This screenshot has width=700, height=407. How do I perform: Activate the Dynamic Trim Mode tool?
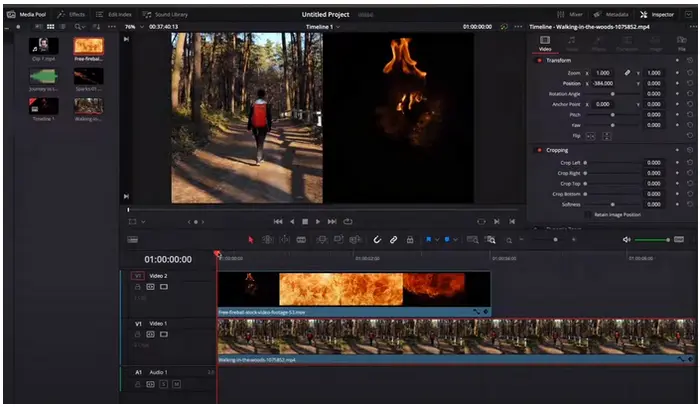[x=284, y=240]
